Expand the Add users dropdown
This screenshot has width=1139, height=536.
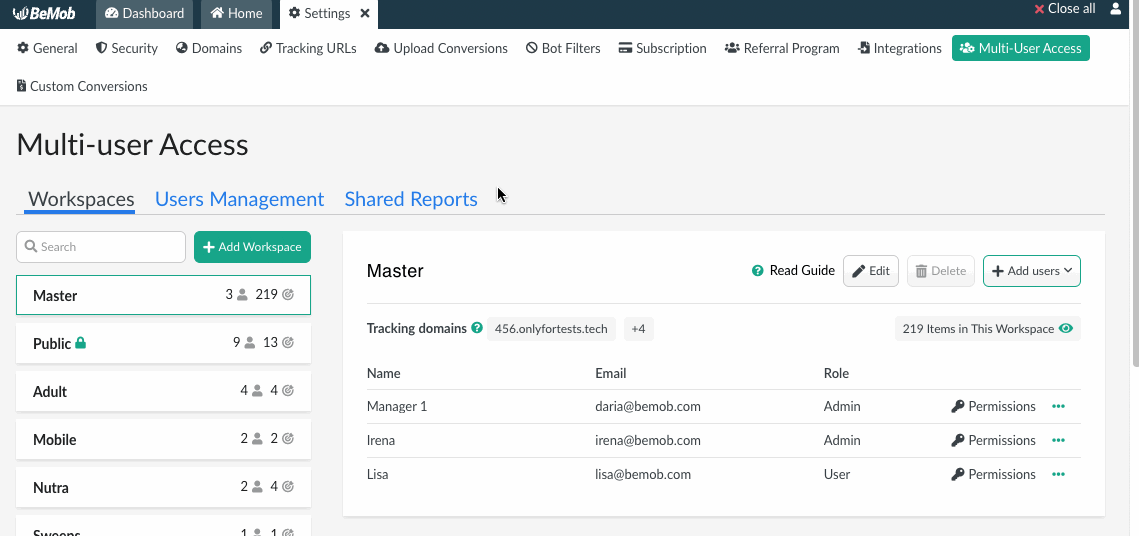click(1031, 271)
